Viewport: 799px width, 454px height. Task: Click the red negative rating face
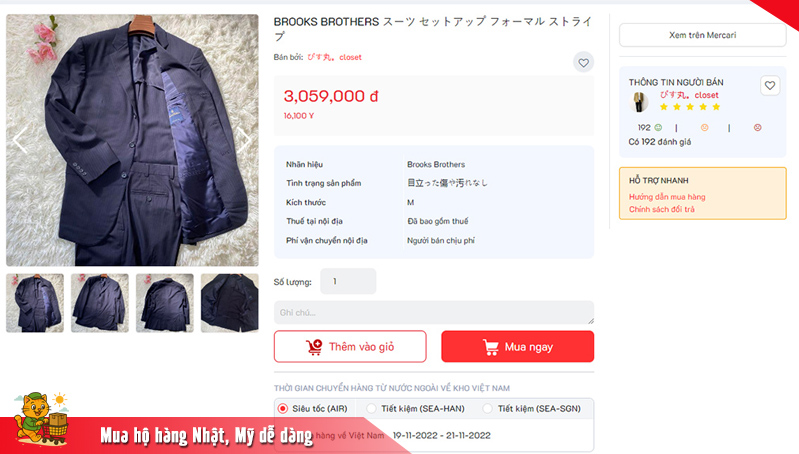click(x=757, y=127)
